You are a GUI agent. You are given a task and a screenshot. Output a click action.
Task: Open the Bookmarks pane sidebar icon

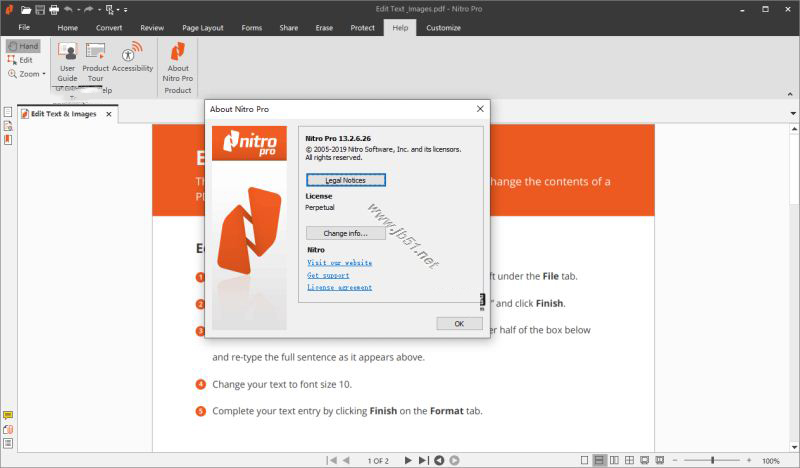click(8, 139)
